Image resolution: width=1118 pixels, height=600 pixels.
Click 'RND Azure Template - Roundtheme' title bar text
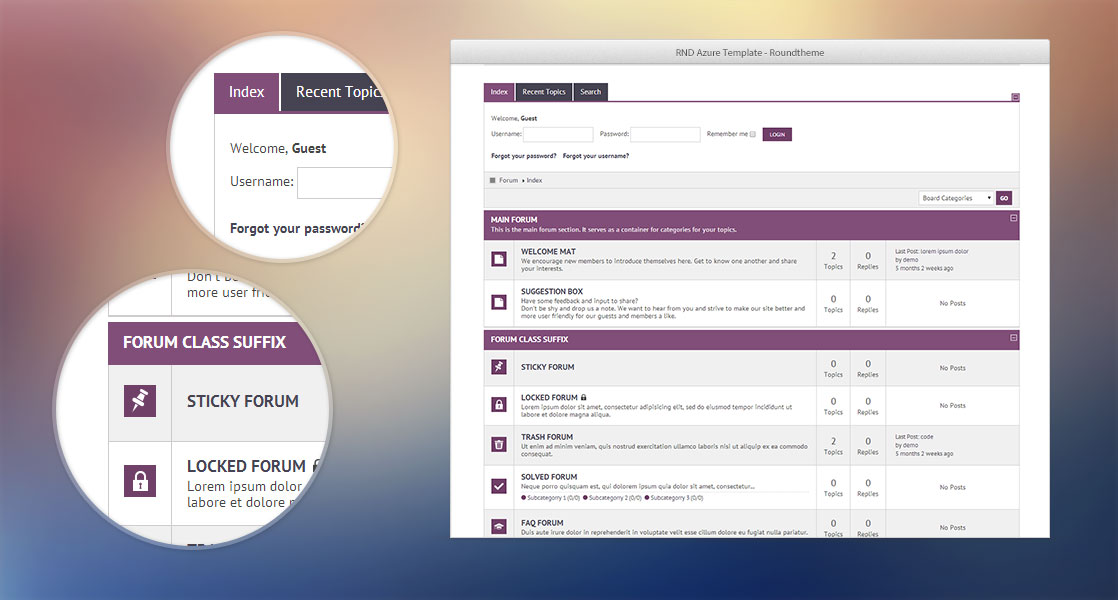point(750,53)
